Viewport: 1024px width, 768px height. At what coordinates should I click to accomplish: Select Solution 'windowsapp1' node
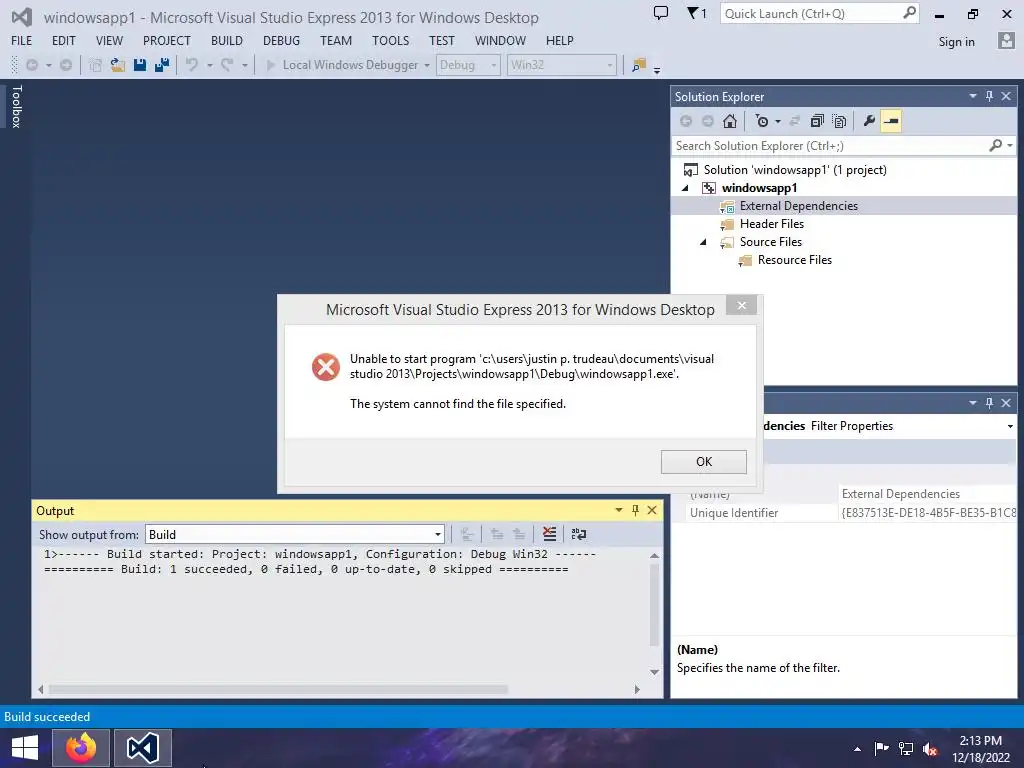[795, 170]
